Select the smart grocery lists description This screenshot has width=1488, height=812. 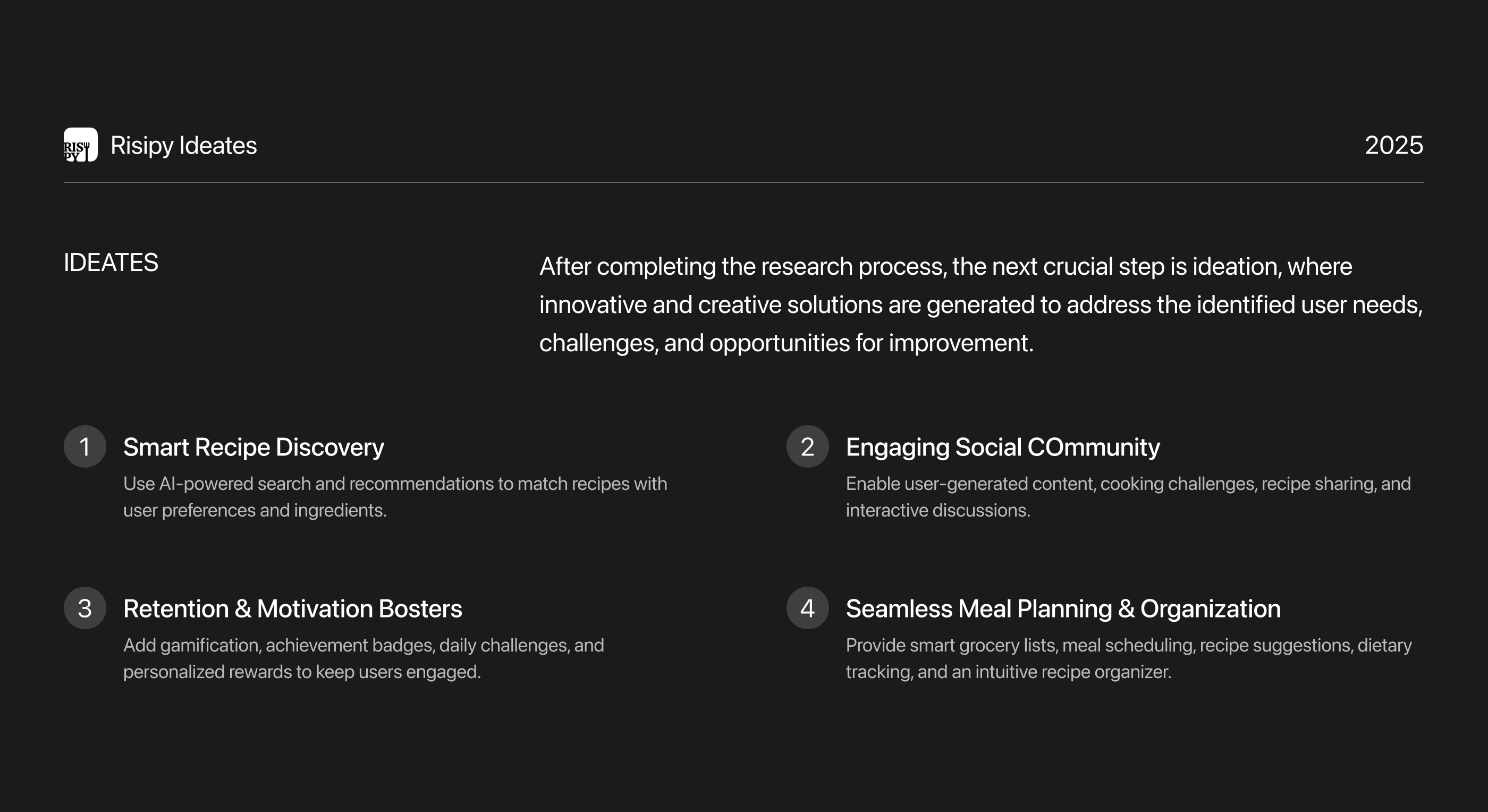1128,658
